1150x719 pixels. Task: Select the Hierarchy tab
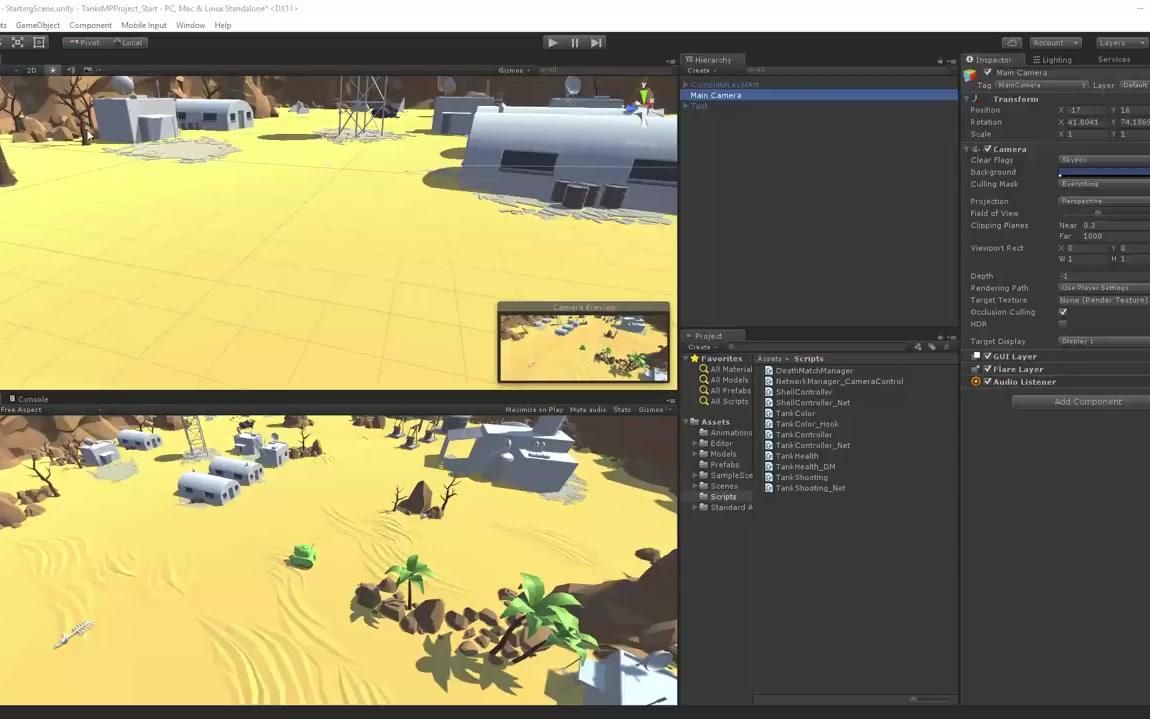click(x=712, y=59)
